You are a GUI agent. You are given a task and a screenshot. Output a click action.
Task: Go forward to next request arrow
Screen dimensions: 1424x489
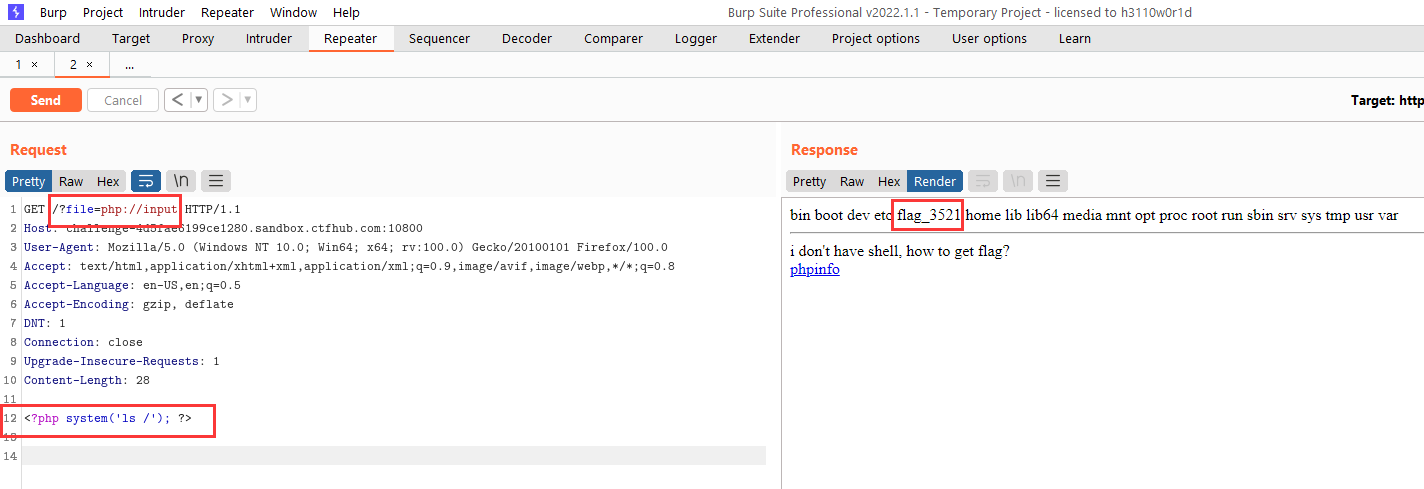tap(227, 100)
